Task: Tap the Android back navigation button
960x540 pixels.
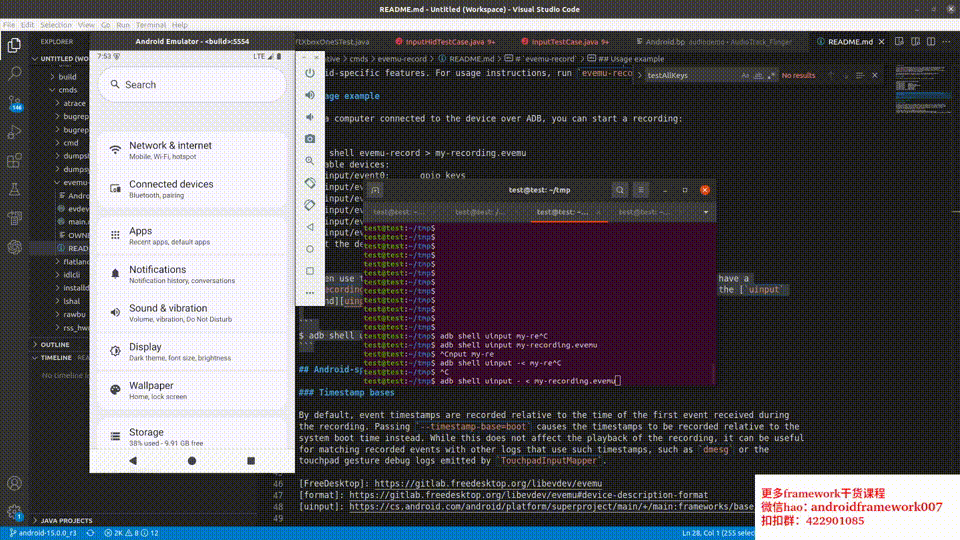Action: [133, 460]
